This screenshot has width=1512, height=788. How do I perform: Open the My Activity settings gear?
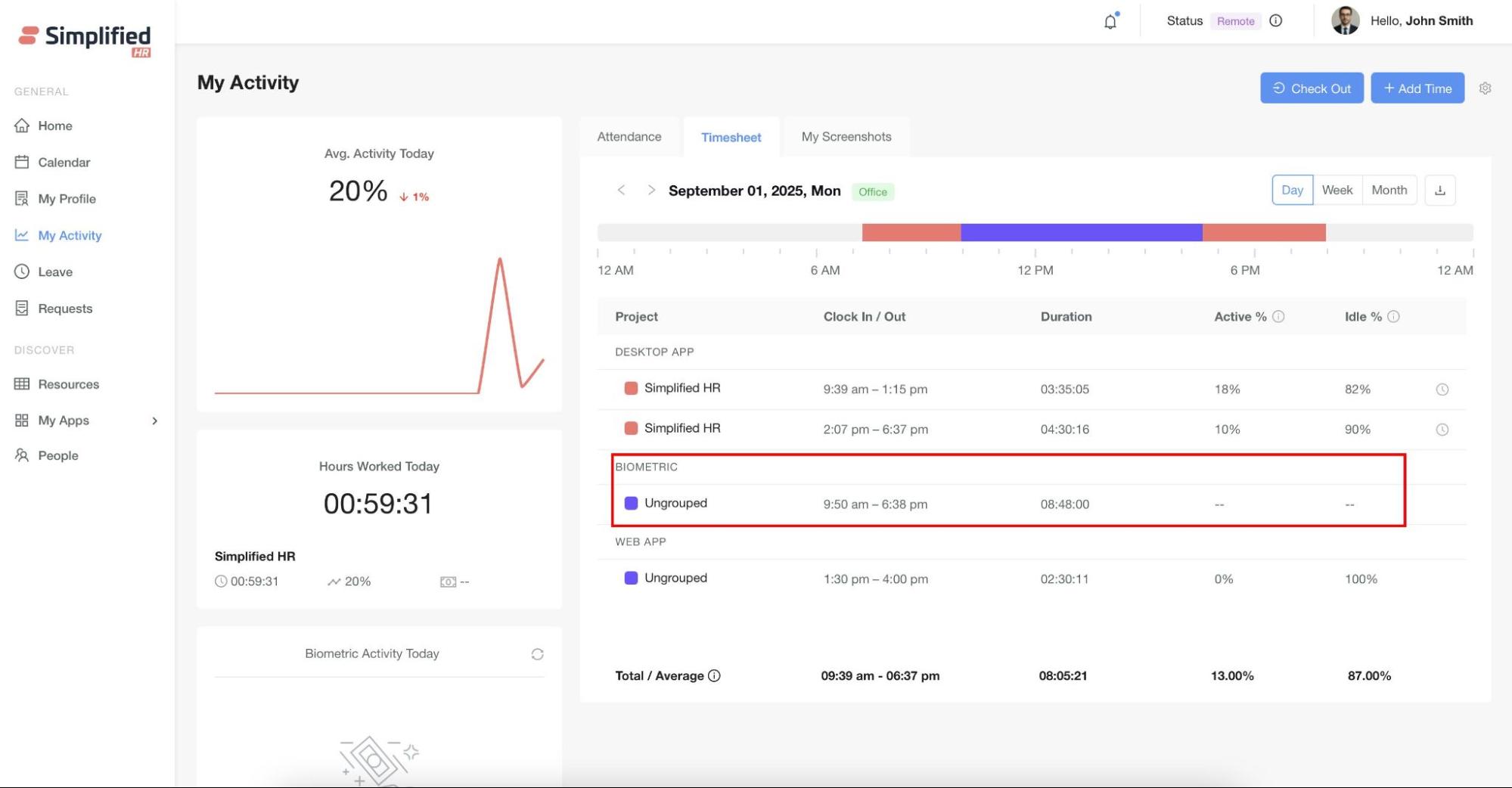point(1485,88)
